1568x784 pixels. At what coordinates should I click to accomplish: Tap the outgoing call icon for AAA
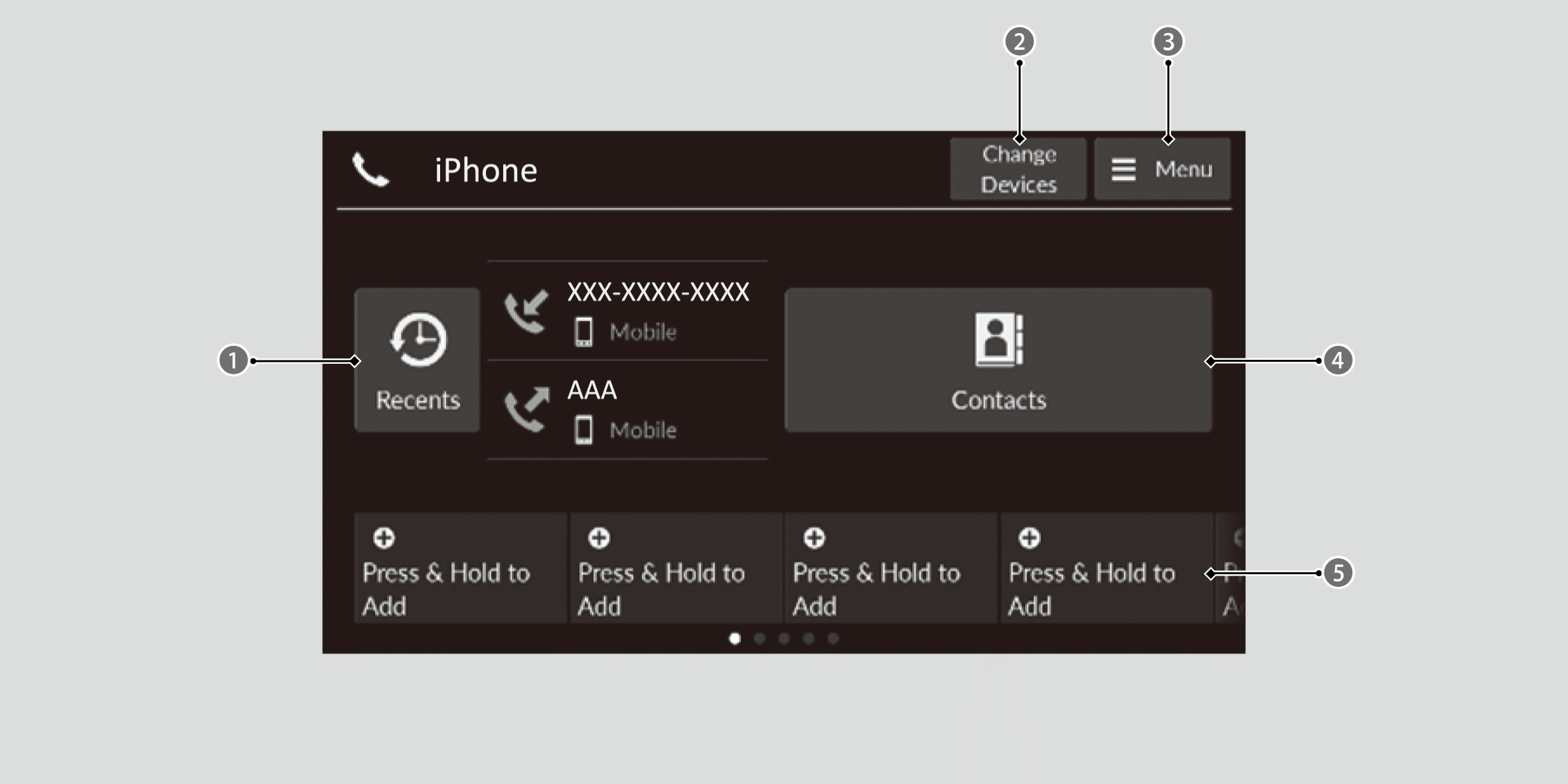526,409
